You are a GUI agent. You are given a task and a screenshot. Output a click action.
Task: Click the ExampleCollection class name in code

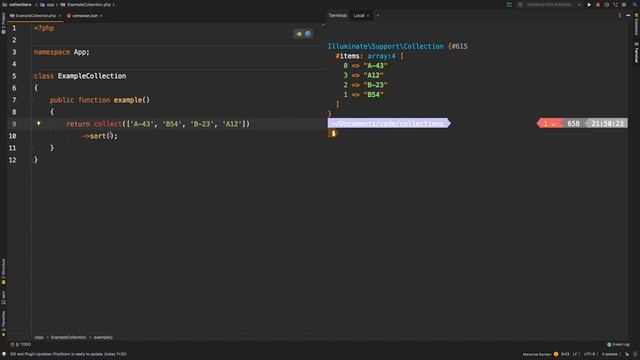[92, 76]
